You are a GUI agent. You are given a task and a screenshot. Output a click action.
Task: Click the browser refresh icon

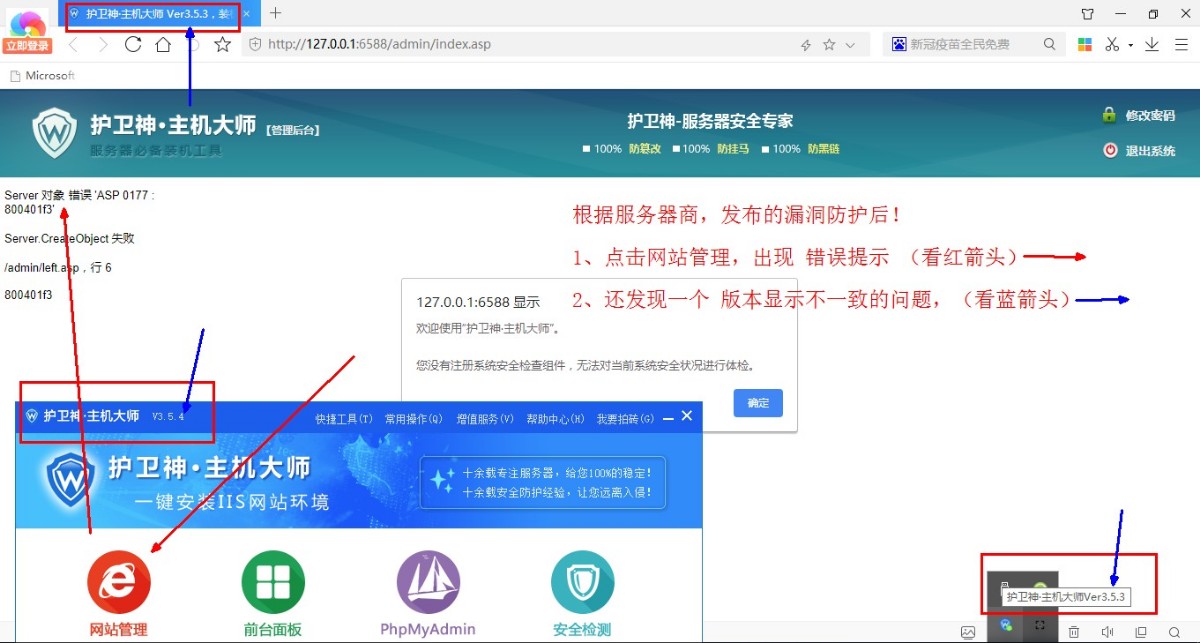pyautogui.click(x=133, y=44)
